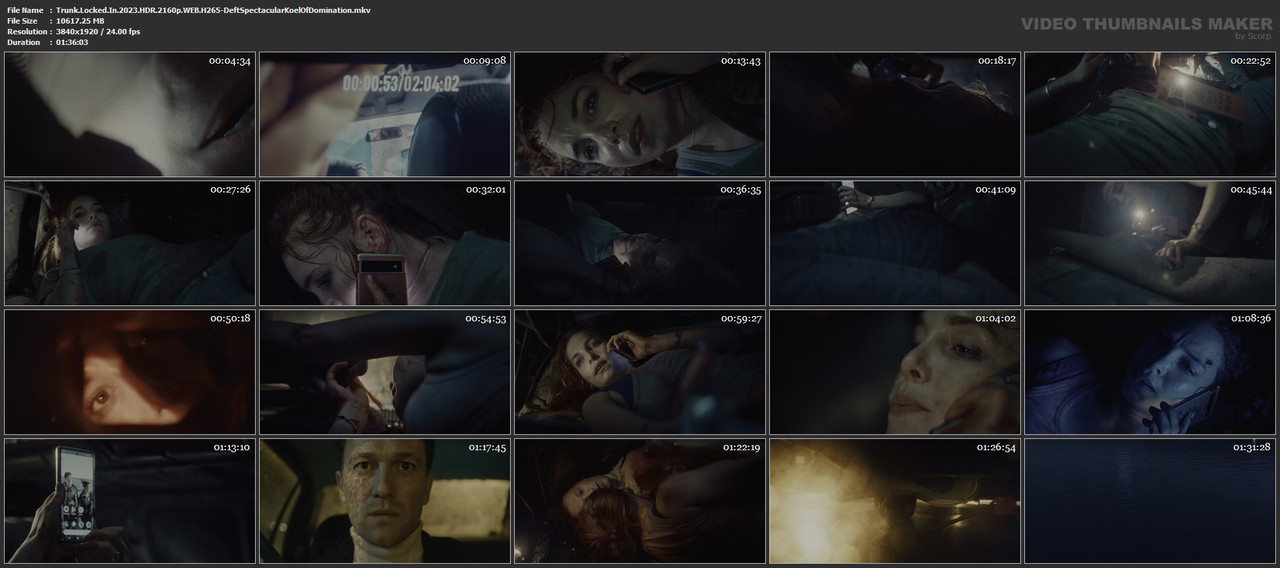Select the thumbnail stamped 00:45:44

[1150, 243]
